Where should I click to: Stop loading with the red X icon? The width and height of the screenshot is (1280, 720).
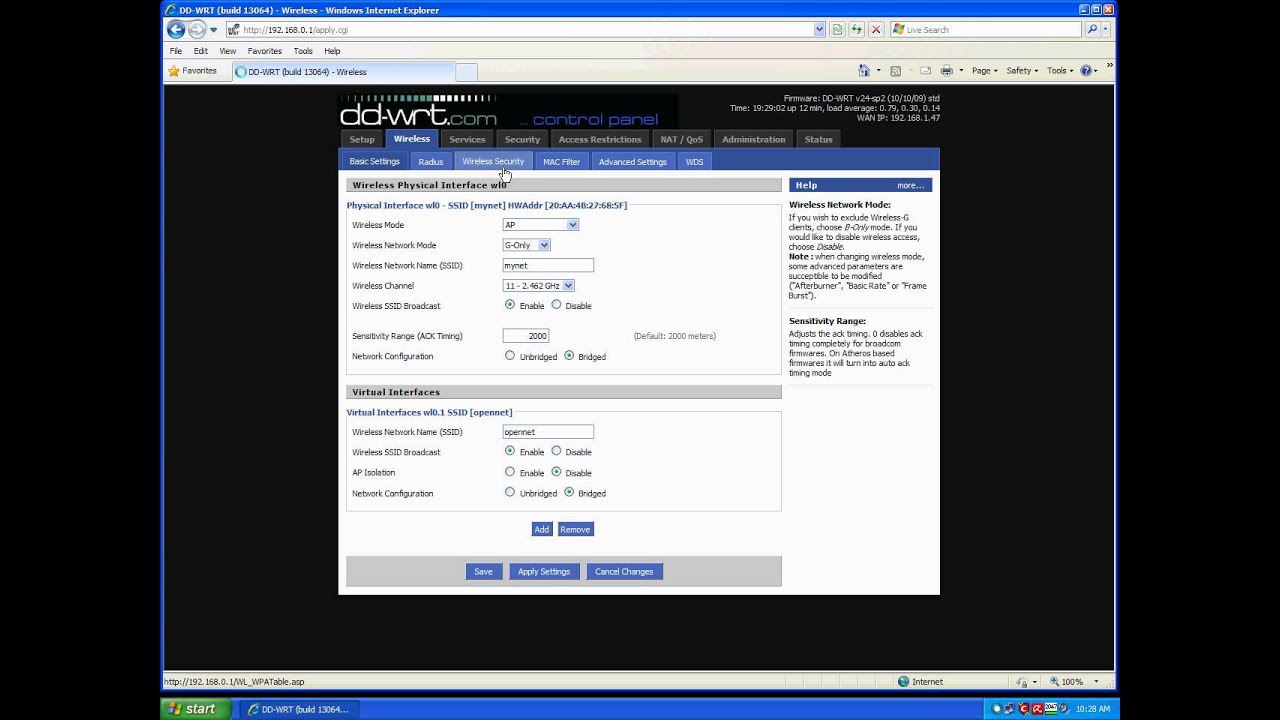(x=876, y=30)
